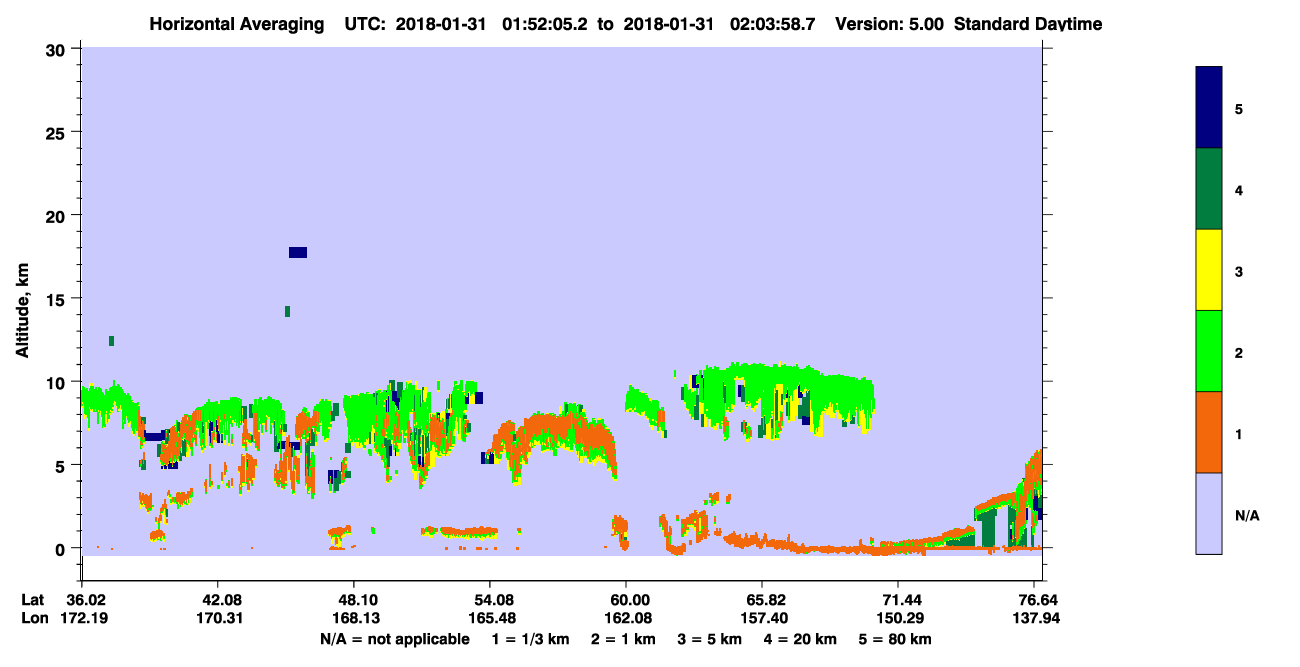This screenshot has width=1300, height=667.
Task: Click the color bar label '3'
Action: [1239, 270]
